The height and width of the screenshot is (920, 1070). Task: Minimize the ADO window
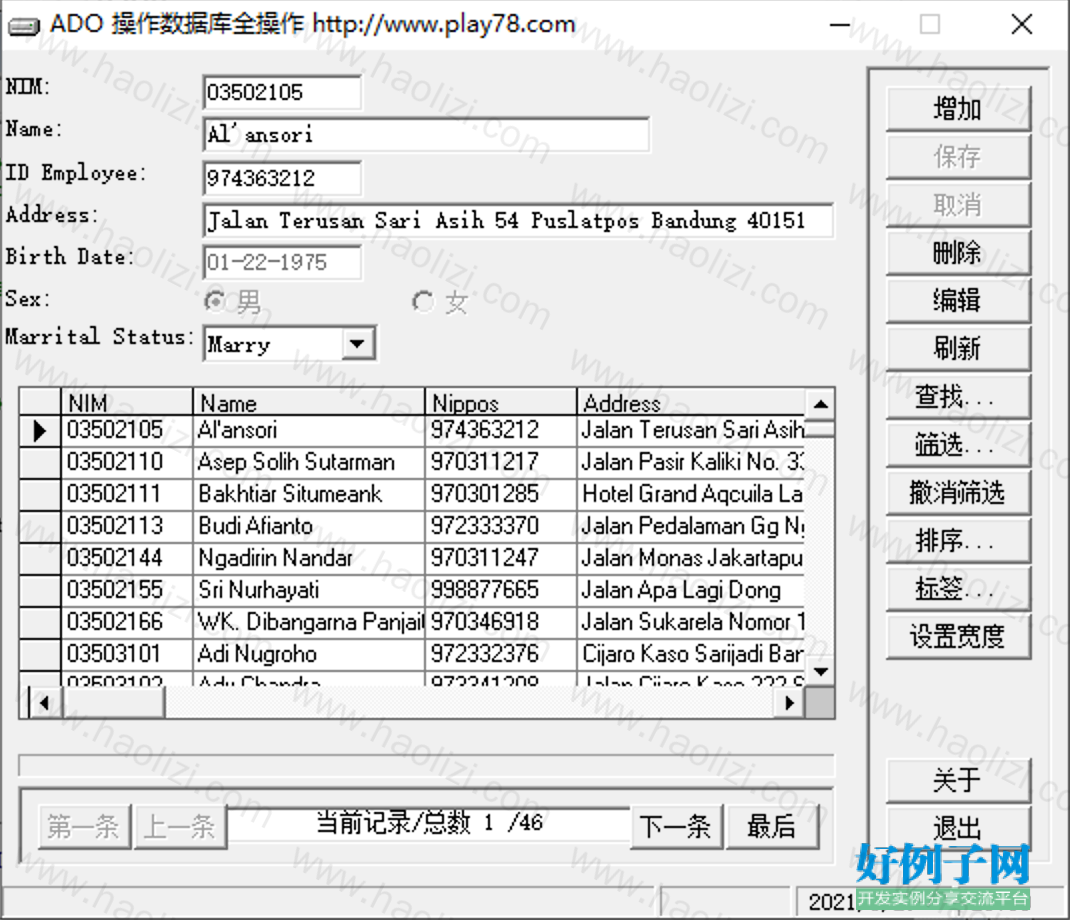tap(840, 25)
